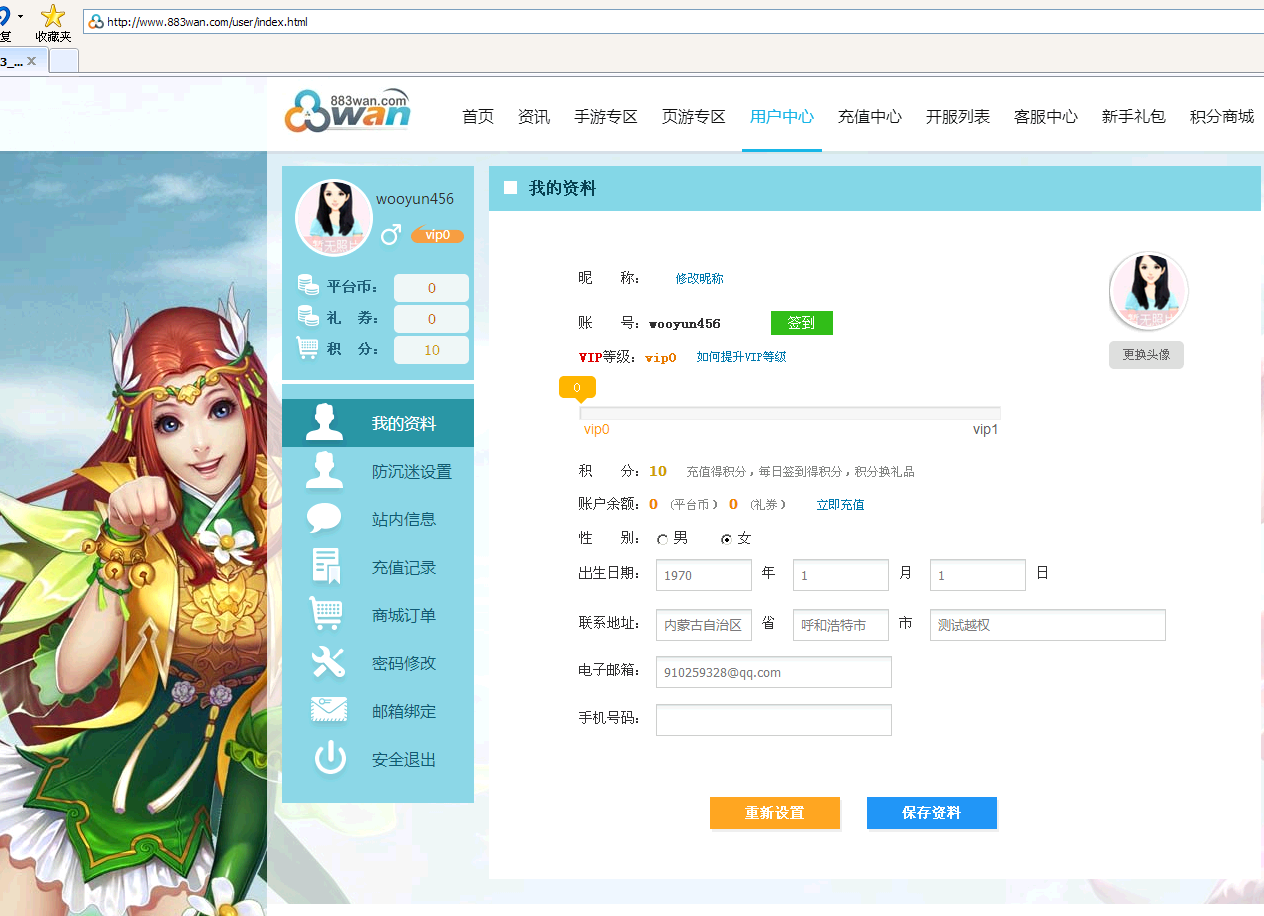Click the profile avatar above 更换头像
The image size is (1264, 916).
click(x=1149, y=291)
